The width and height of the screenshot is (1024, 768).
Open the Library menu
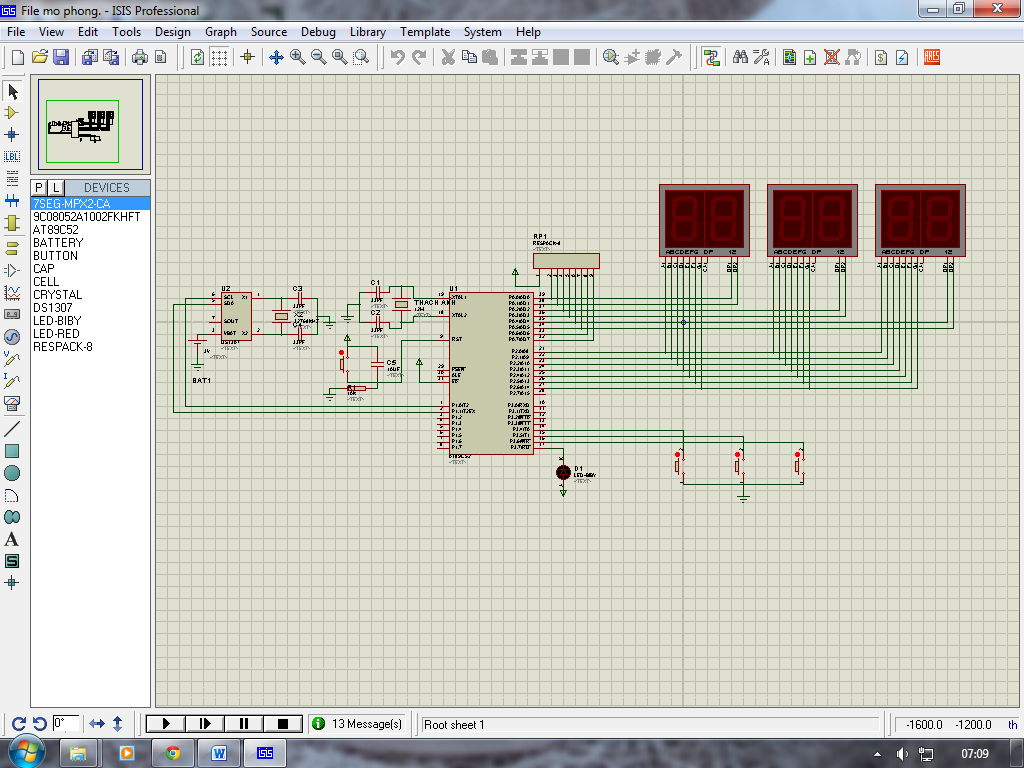point(368,32)
